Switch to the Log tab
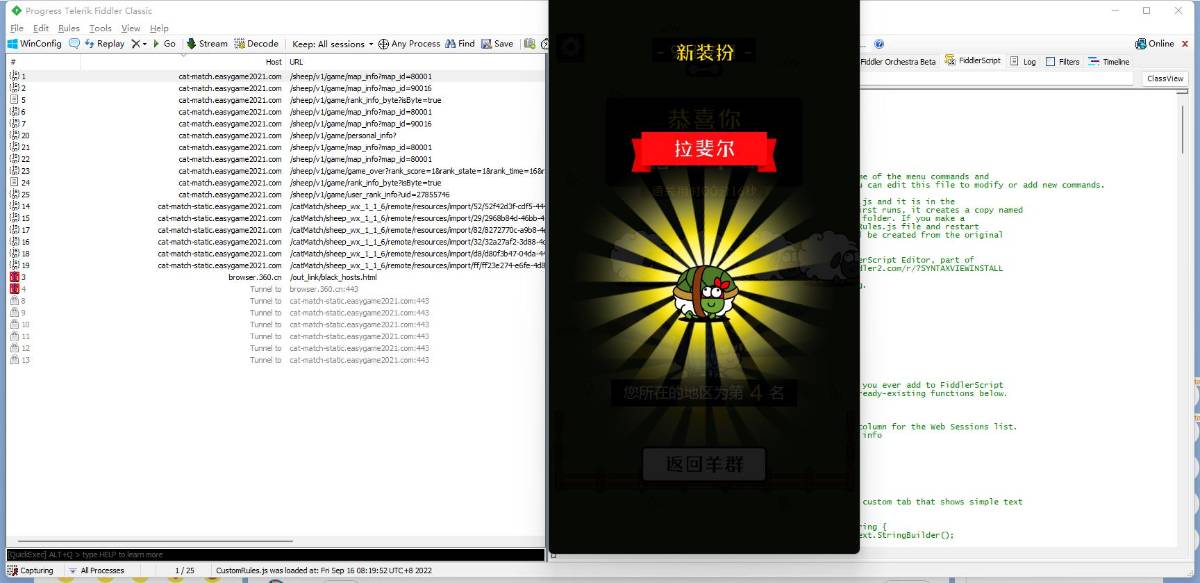The image size is (1200, 583). 1023,62
